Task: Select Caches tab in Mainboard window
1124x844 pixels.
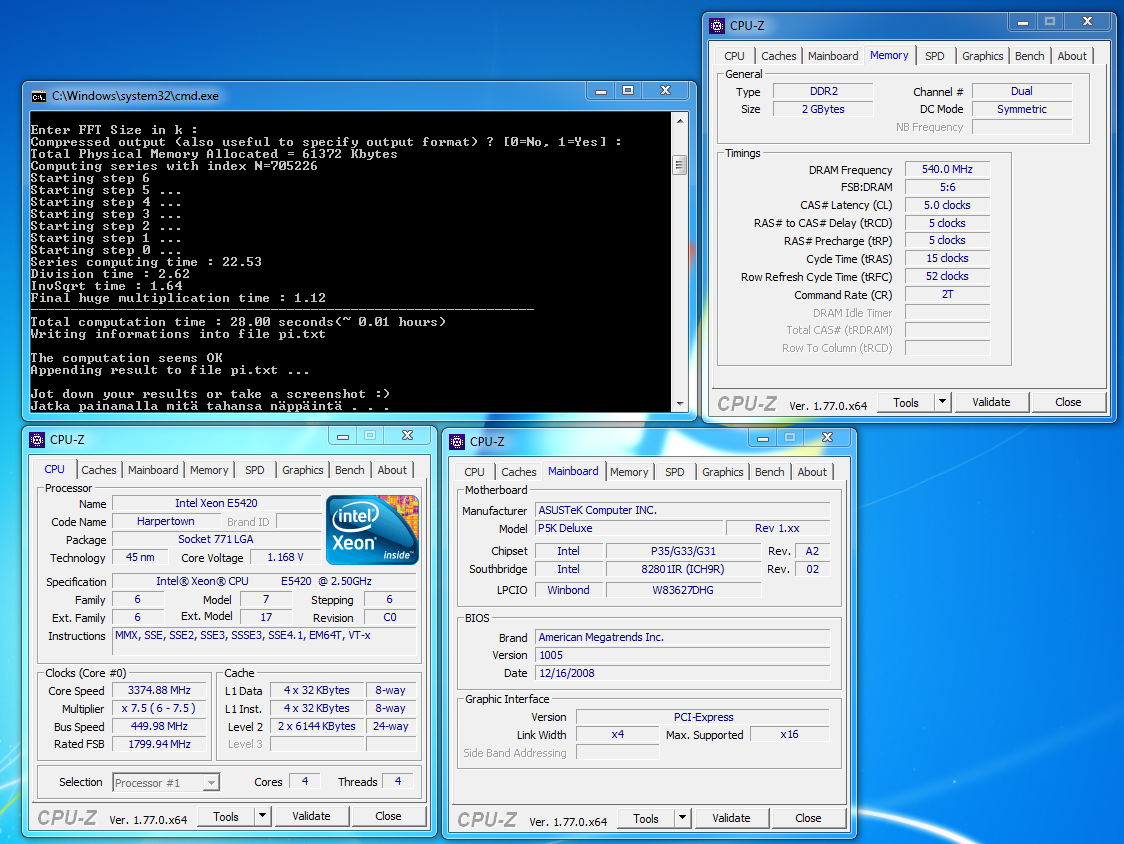Action: coord(519,472)
